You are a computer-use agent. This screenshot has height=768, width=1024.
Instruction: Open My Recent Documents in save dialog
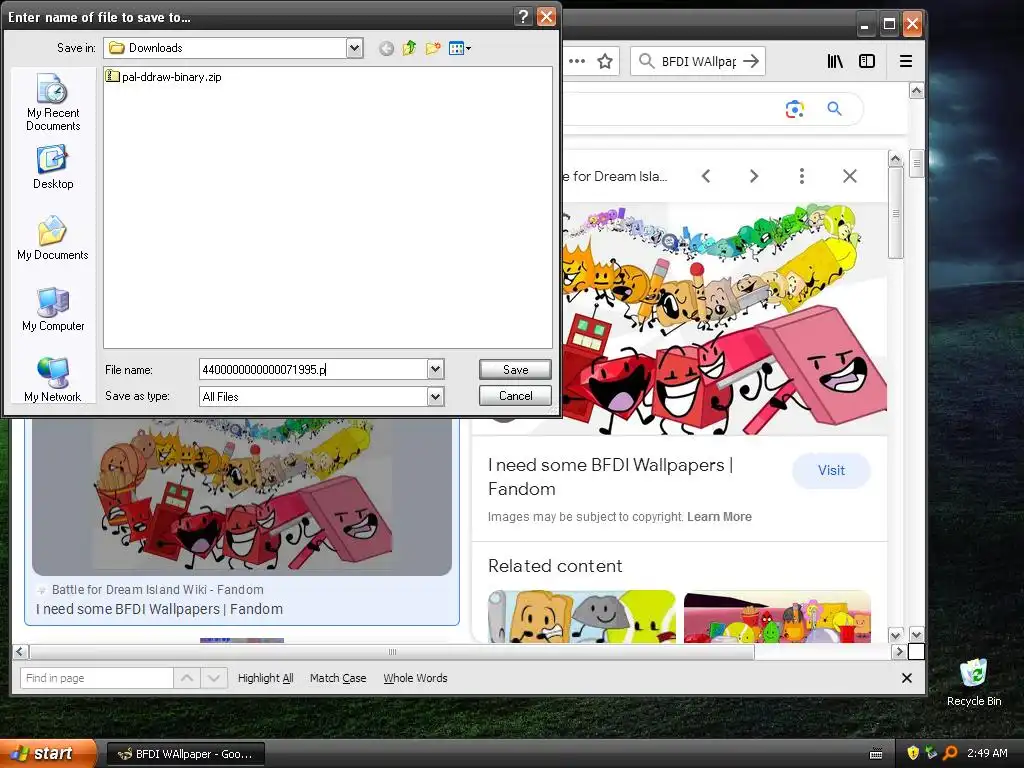pos(53,103)
